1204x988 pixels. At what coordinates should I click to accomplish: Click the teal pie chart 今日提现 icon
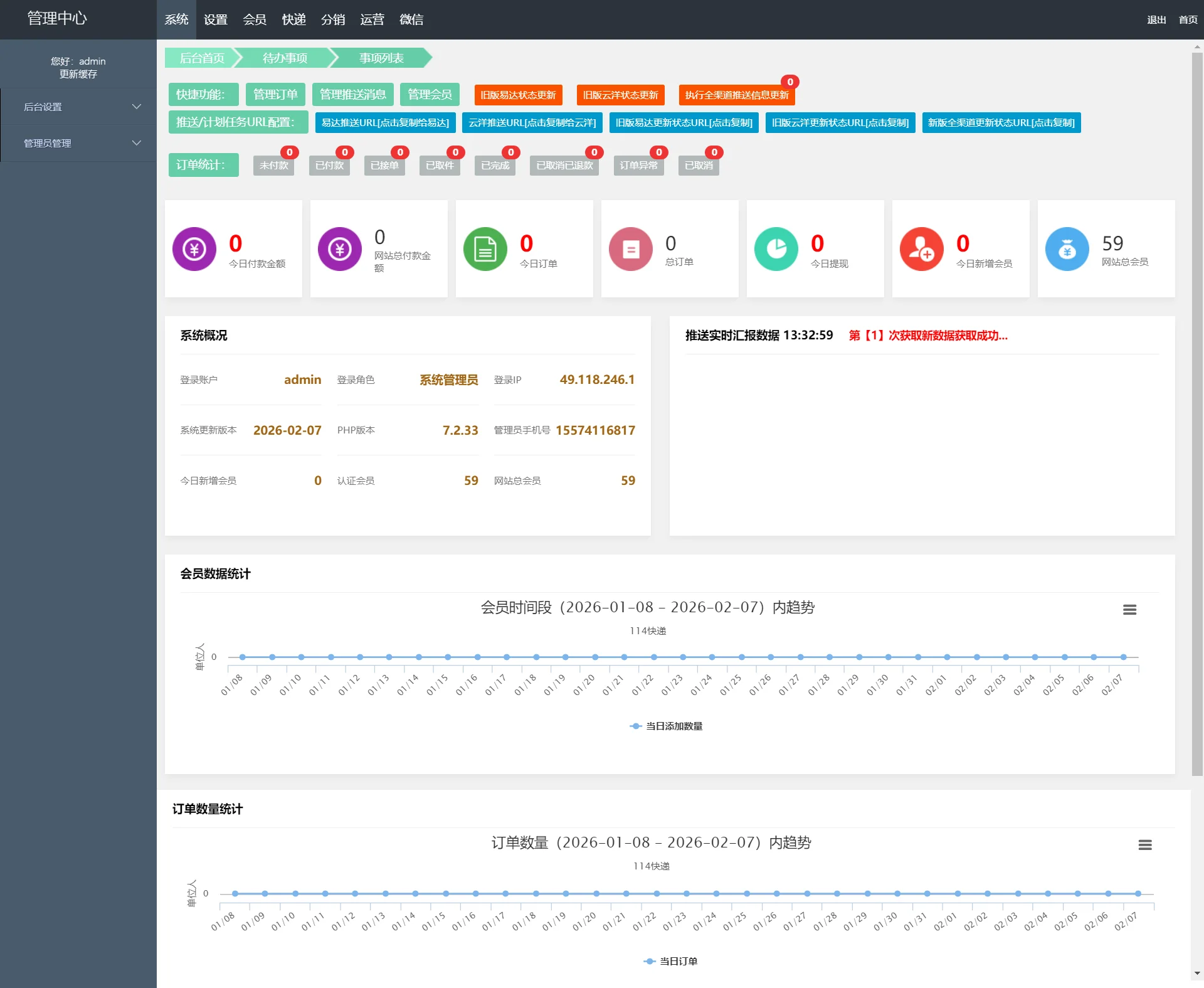(776, 249)
